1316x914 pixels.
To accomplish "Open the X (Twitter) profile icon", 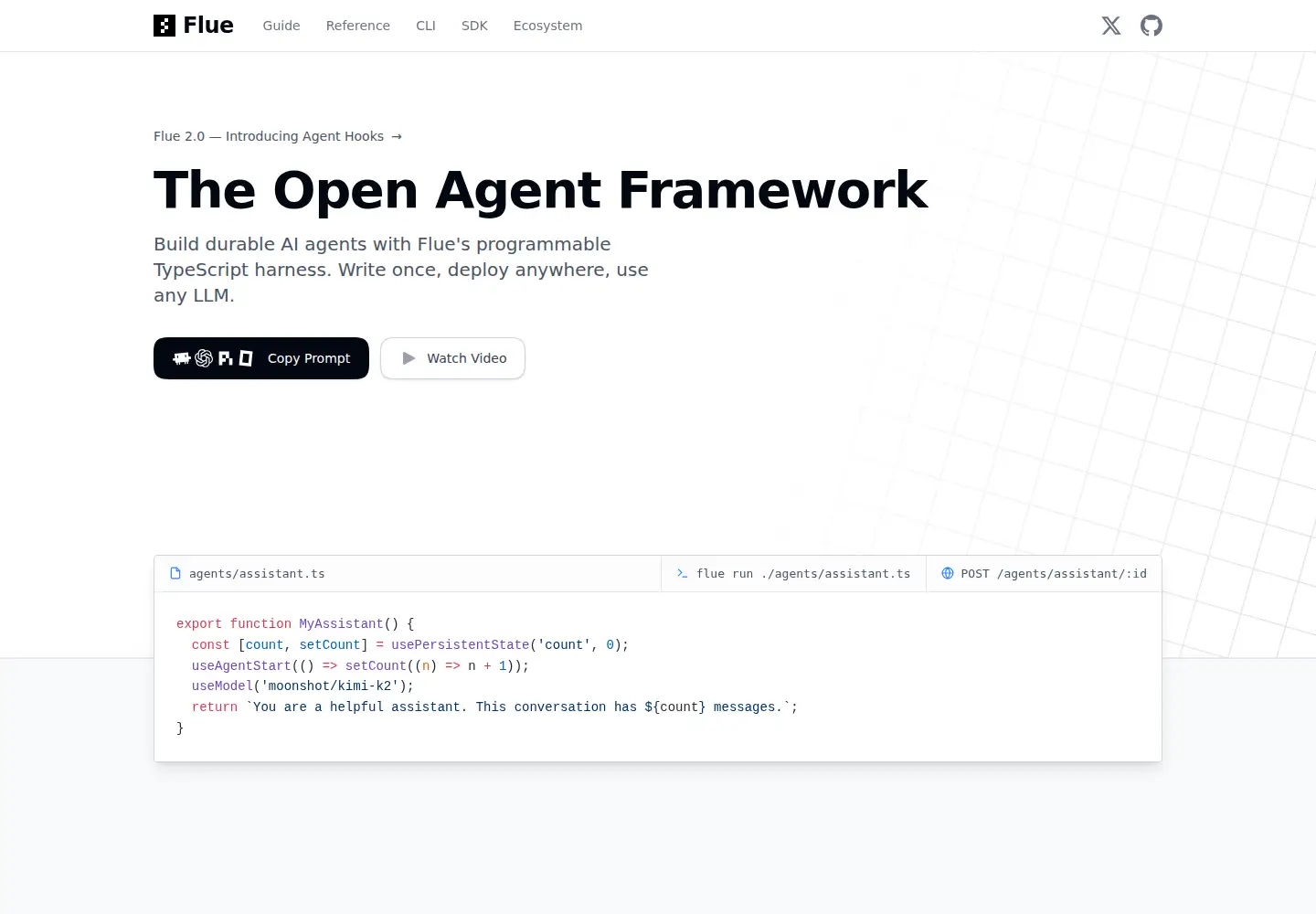I will point(1111,26).
